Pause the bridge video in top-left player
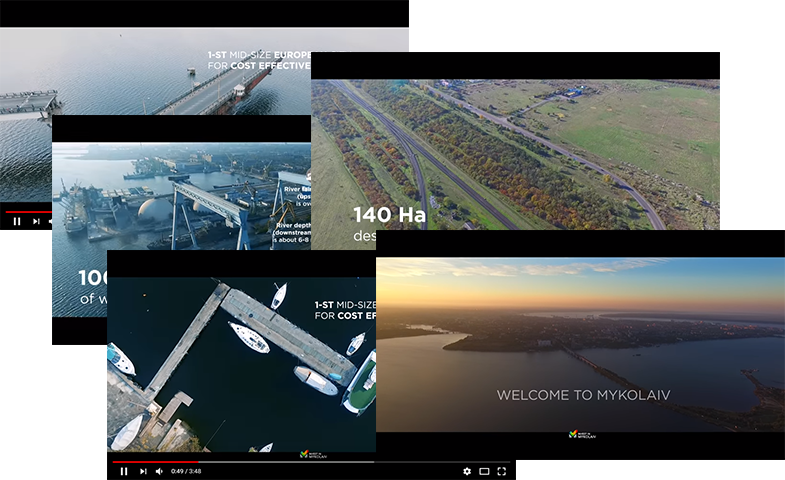 click(x=17, y=221)
